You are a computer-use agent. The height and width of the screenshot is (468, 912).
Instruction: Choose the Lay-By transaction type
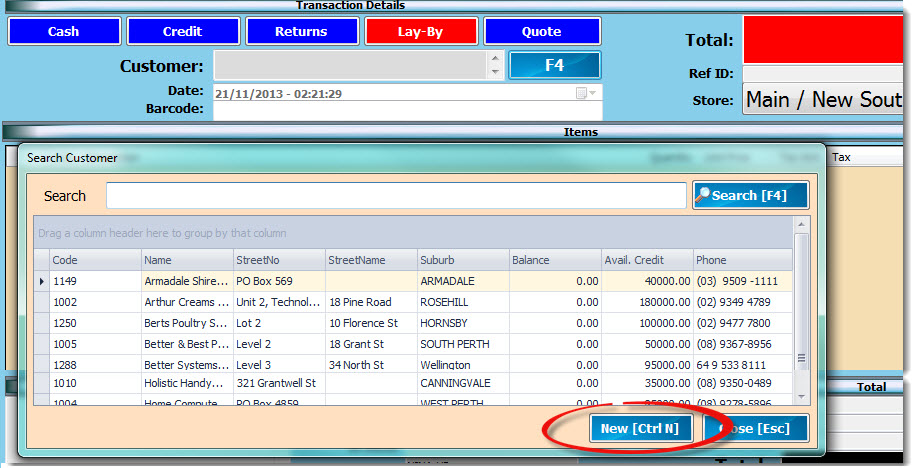[421, 31]
